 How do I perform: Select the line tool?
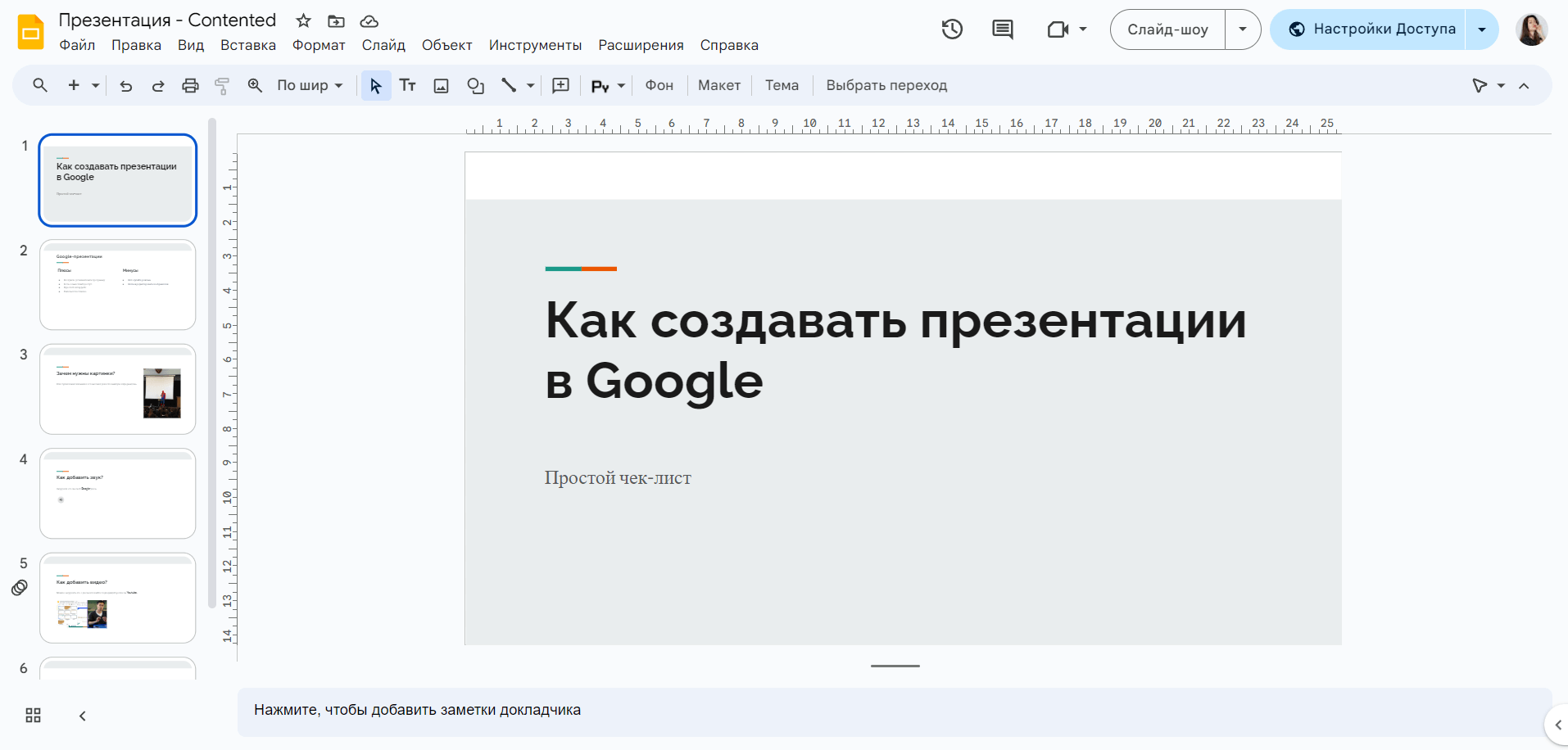509,85
